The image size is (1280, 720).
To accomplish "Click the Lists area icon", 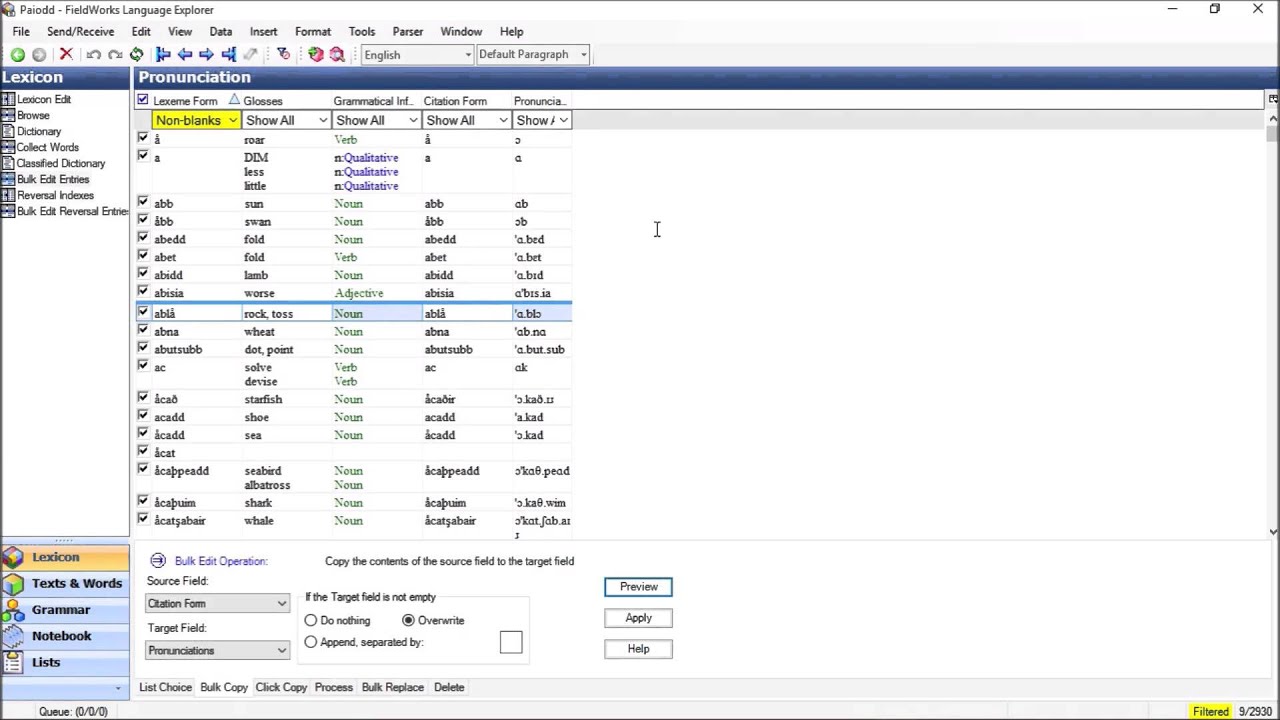I will (14, 662).
